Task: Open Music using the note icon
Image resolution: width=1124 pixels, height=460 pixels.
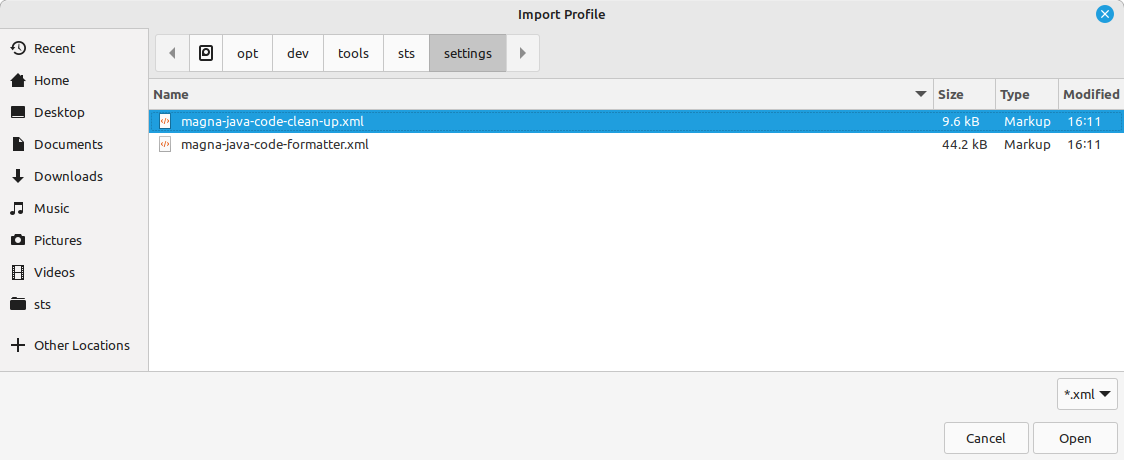Action: point(18,209)
